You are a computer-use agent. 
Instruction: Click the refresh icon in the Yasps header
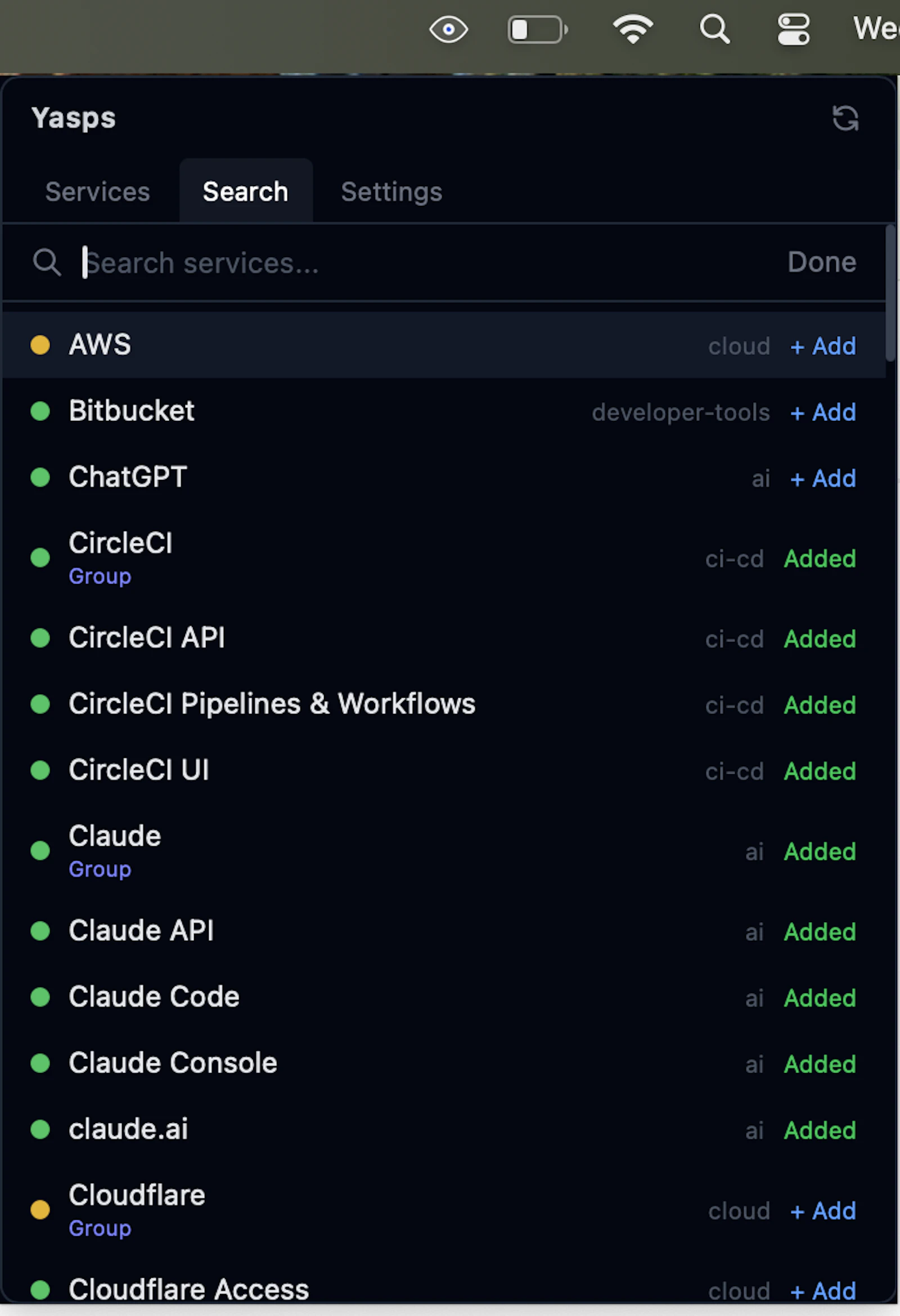pos(845,118)
